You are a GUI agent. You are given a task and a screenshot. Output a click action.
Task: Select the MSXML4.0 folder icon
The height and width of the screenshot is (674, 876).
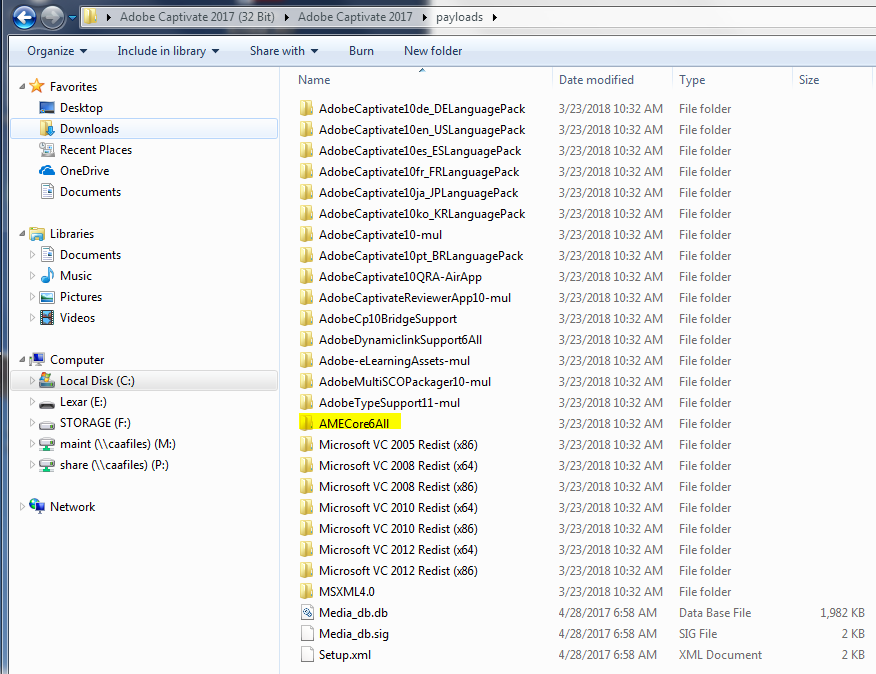306,591
